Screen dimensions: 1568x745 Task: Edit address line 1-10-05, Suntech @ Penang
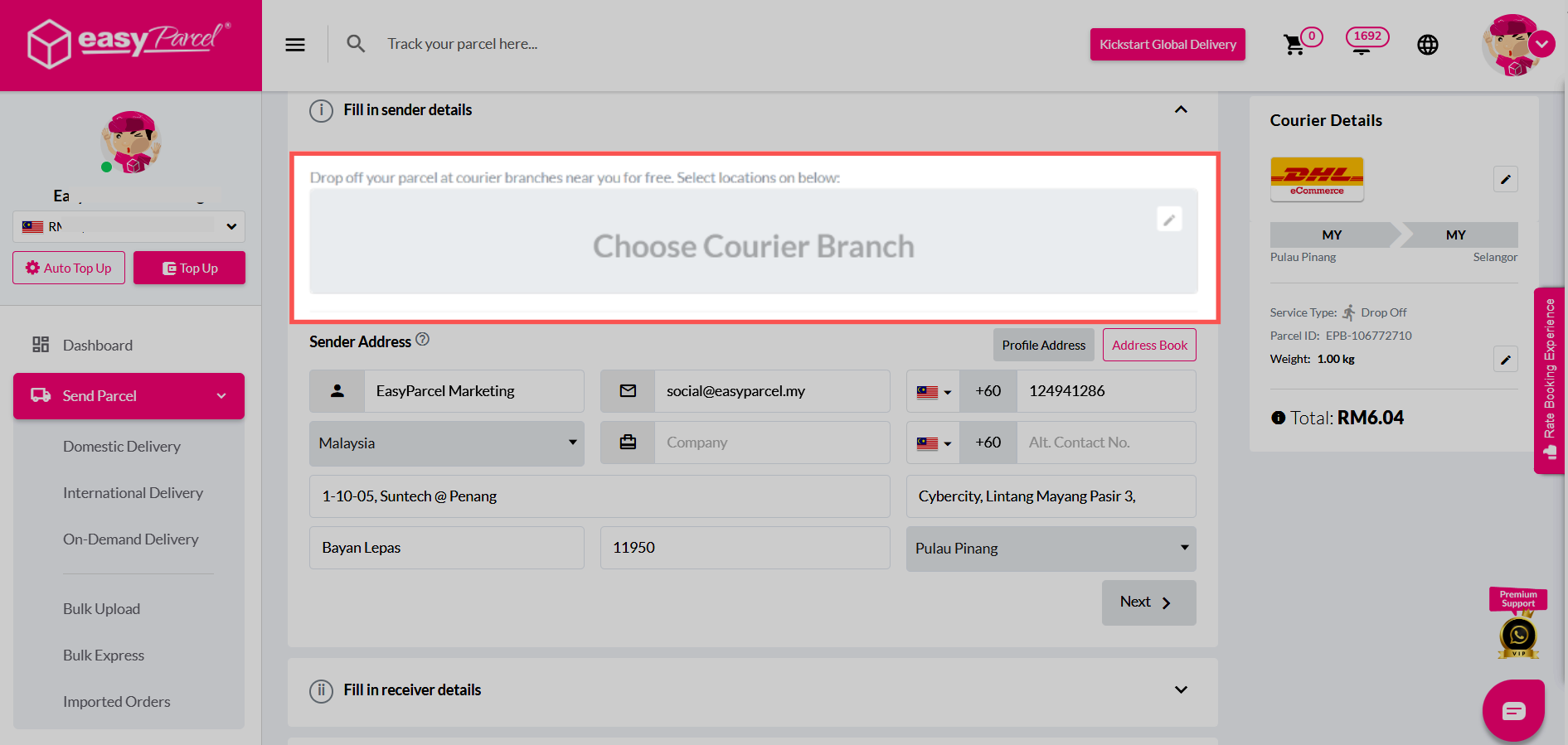pyautogui.click(x=600, y=496)
